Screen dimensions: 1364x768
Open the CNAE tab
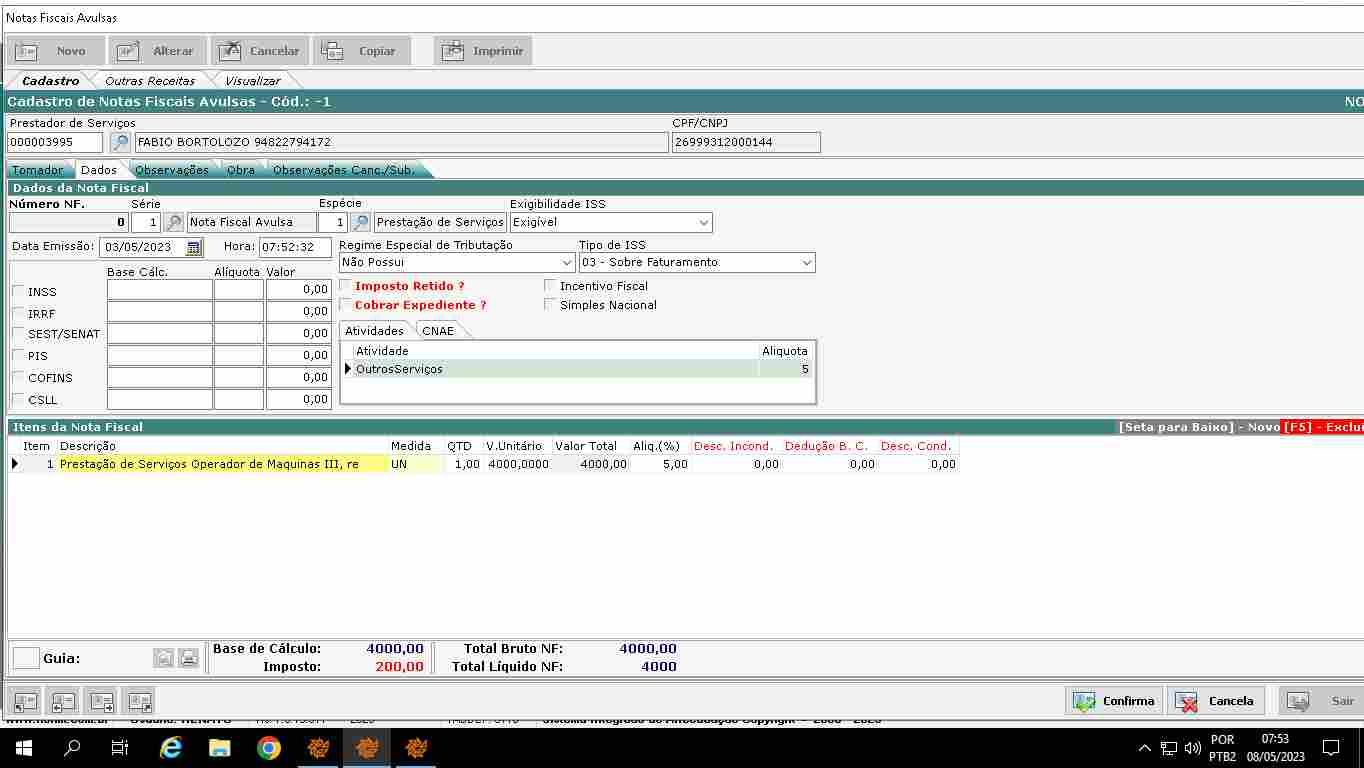click(x=438, y=331)
